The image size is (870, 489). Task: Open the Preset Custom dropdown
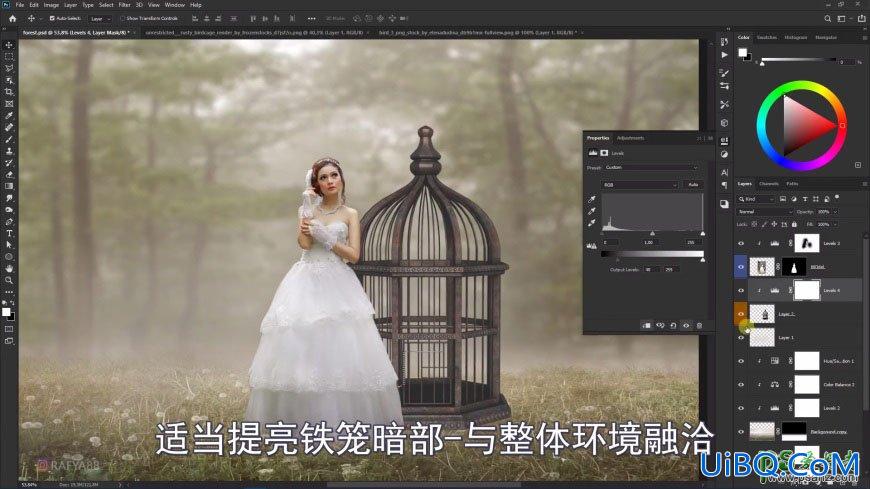pos(651,167)
